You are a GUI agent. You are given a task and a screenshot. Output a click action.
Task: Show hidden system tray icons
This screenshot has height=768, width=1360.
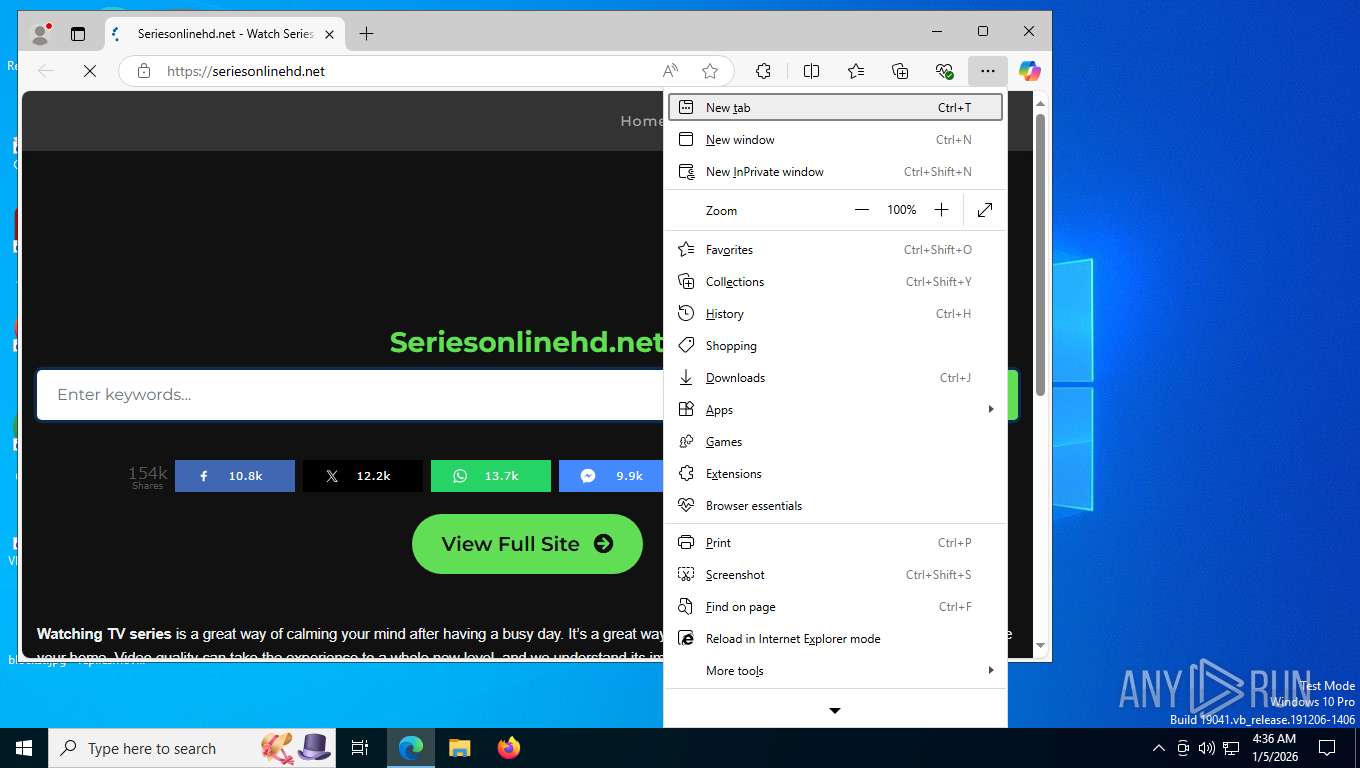pos(1159,748)
